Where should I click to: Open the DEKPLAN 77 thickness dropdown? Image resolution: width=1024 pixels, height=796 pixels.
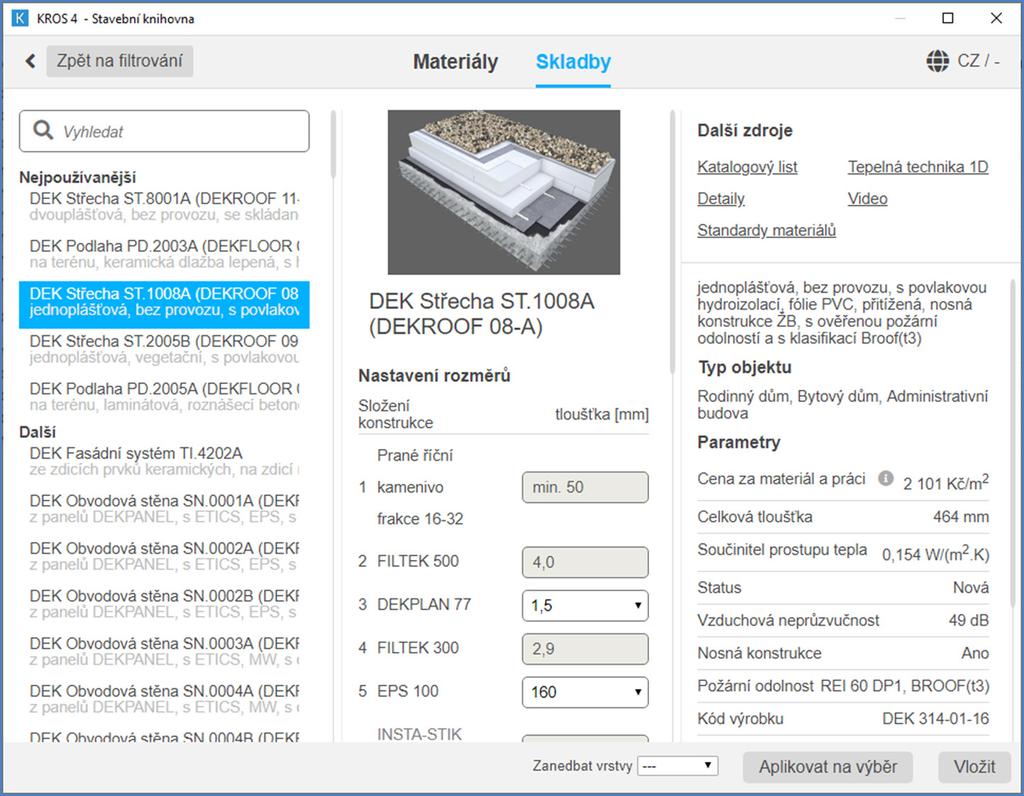click(585, 605)
